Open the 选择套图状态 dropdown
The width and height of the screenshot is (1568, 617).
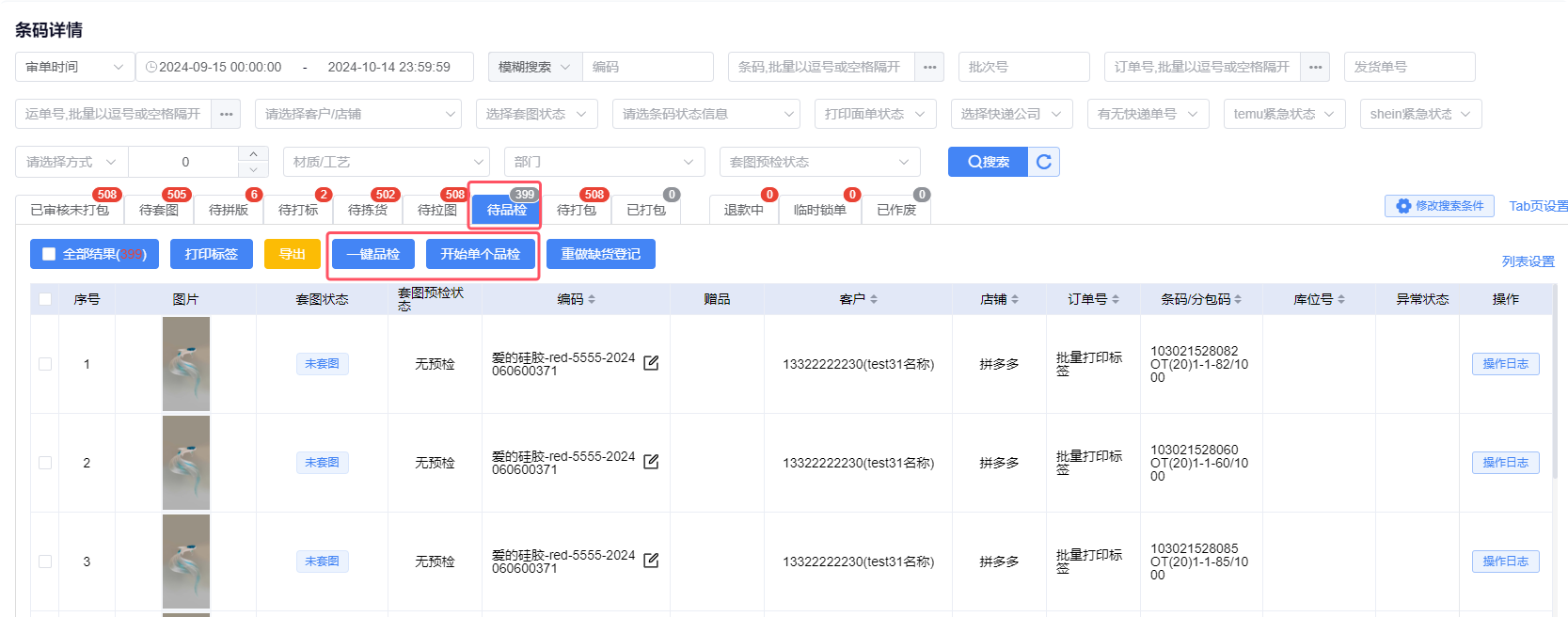click(x=537, y=114)
